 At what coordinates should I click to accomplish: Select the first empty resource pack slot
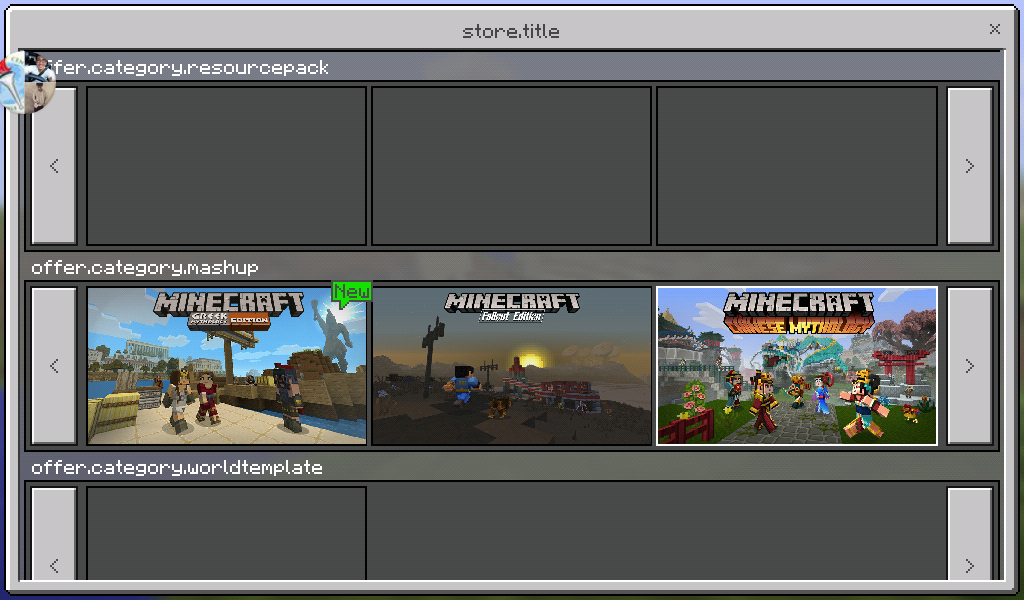click(x=227, y=166)
